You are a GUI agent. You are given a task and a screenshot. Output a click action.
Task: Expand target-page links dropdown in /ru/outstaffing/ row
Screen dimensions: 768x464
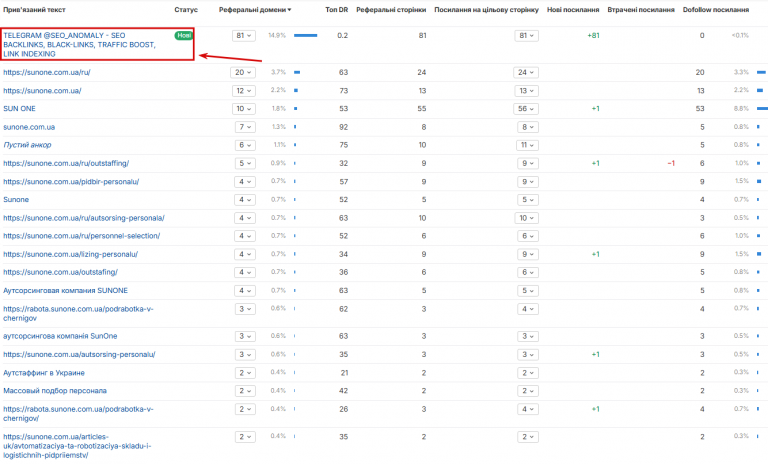point(528,164)
